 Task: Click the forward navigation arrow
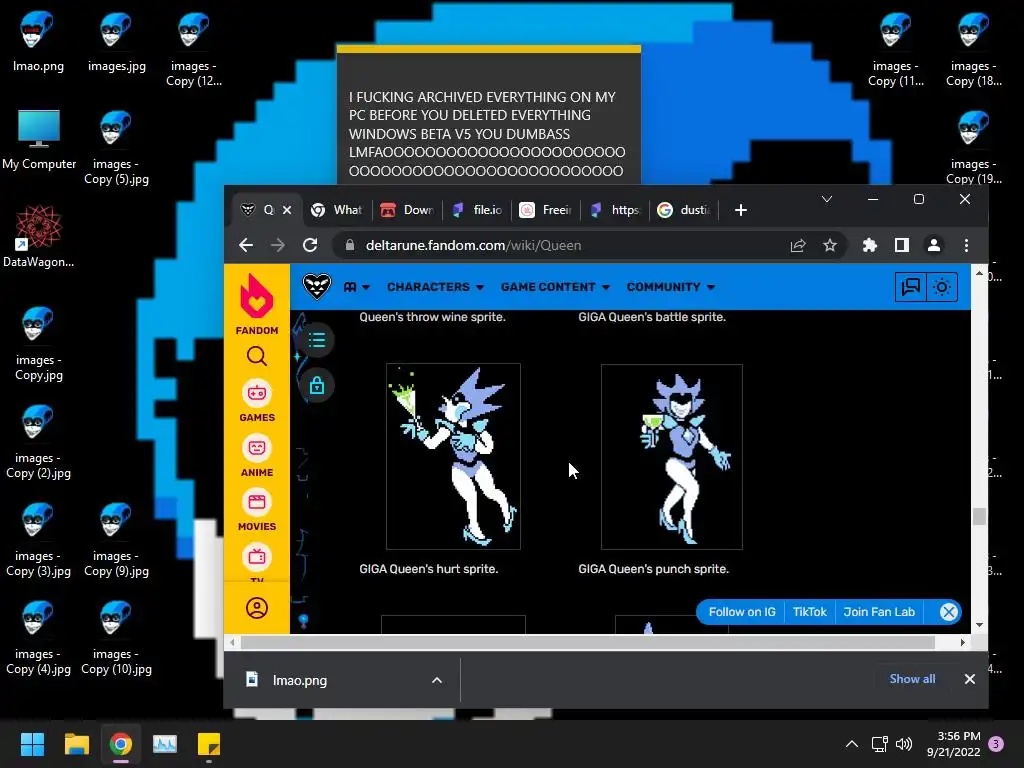(278, 246)
